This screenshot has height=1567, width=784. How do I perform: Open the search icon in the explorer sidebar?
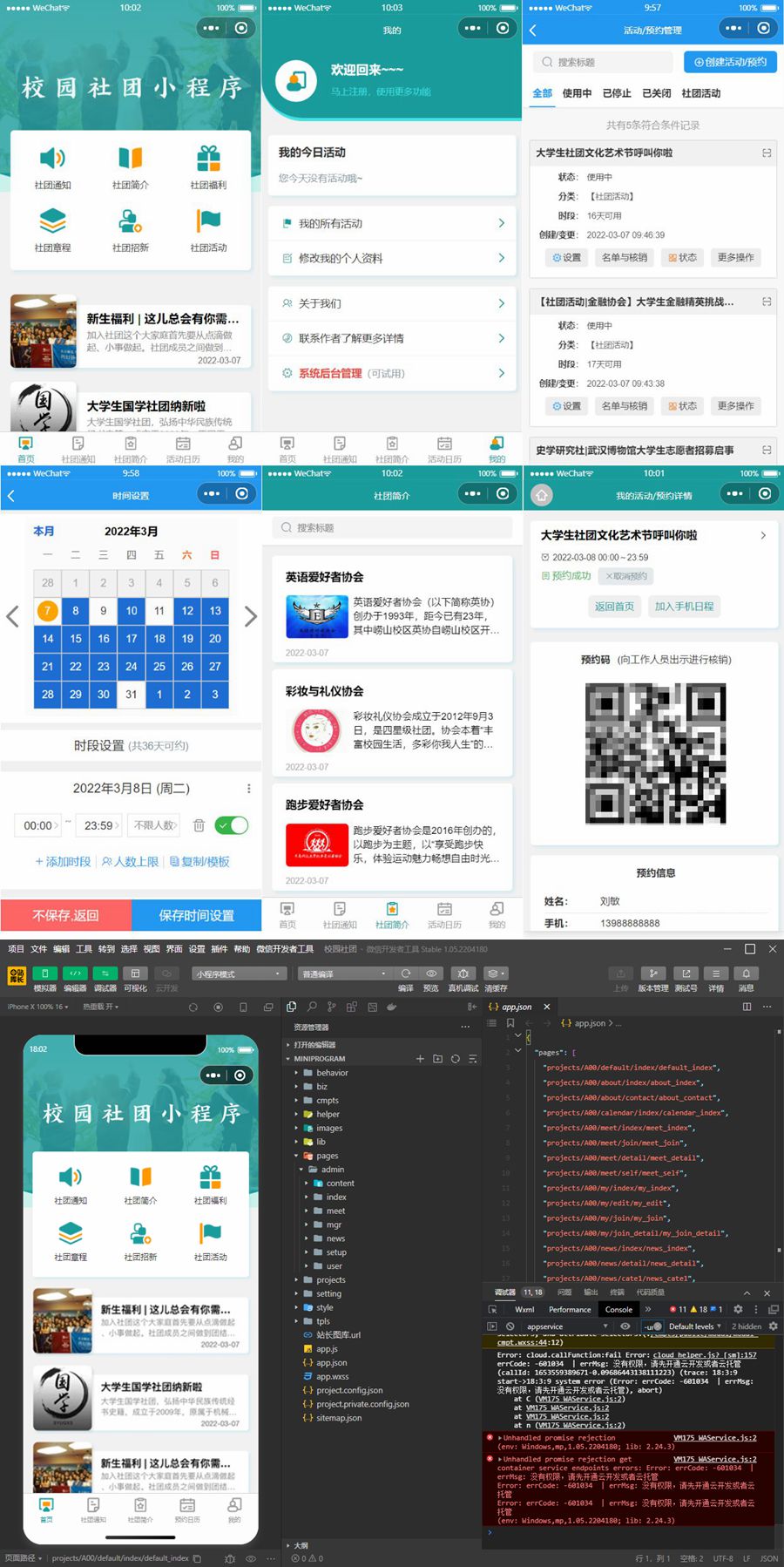[x=312, y=1007]
